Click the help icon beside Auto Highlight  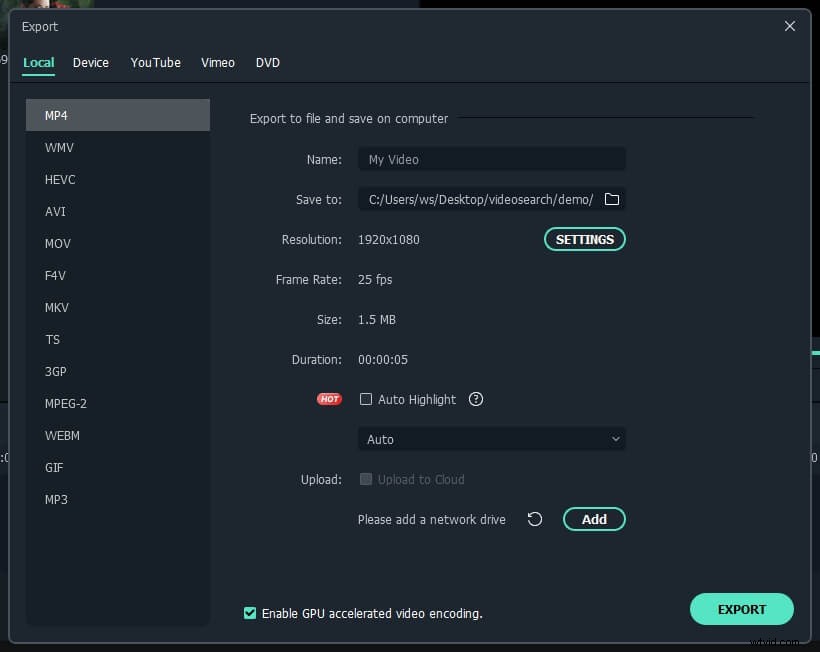coord(476,399)
